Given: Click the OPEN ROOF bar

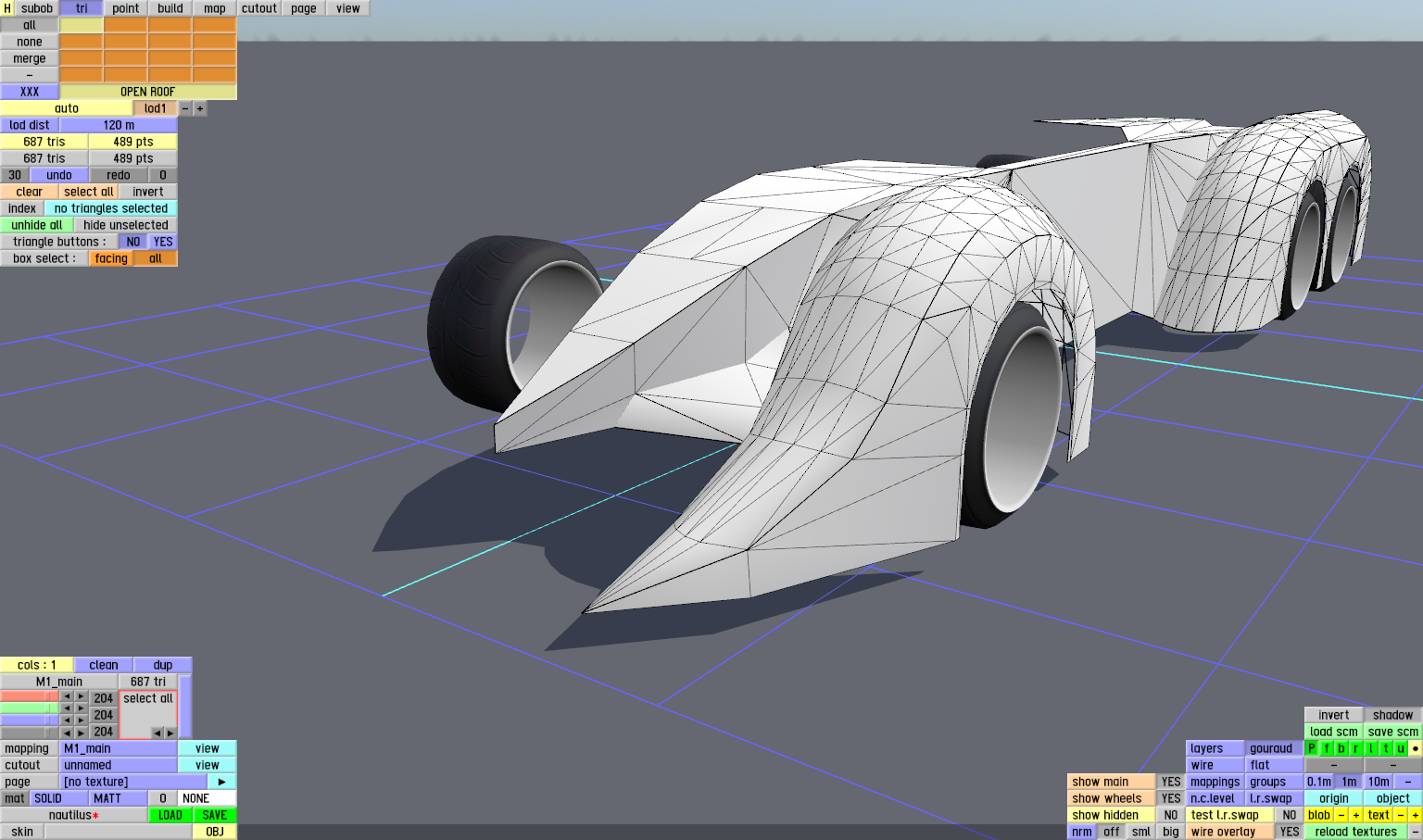Looking at the screenshot, I should [x=148, y=92].
